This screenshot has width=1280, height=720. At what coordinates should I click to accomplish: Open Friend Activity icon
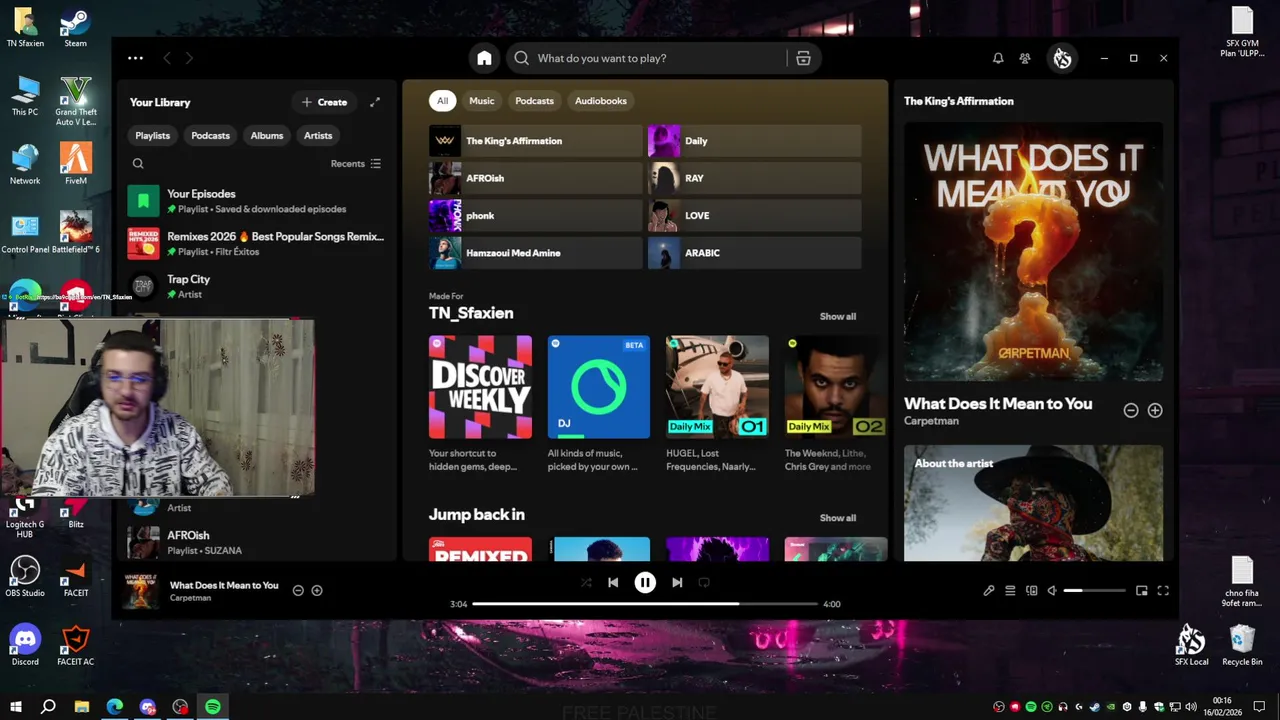(1025, 58)
